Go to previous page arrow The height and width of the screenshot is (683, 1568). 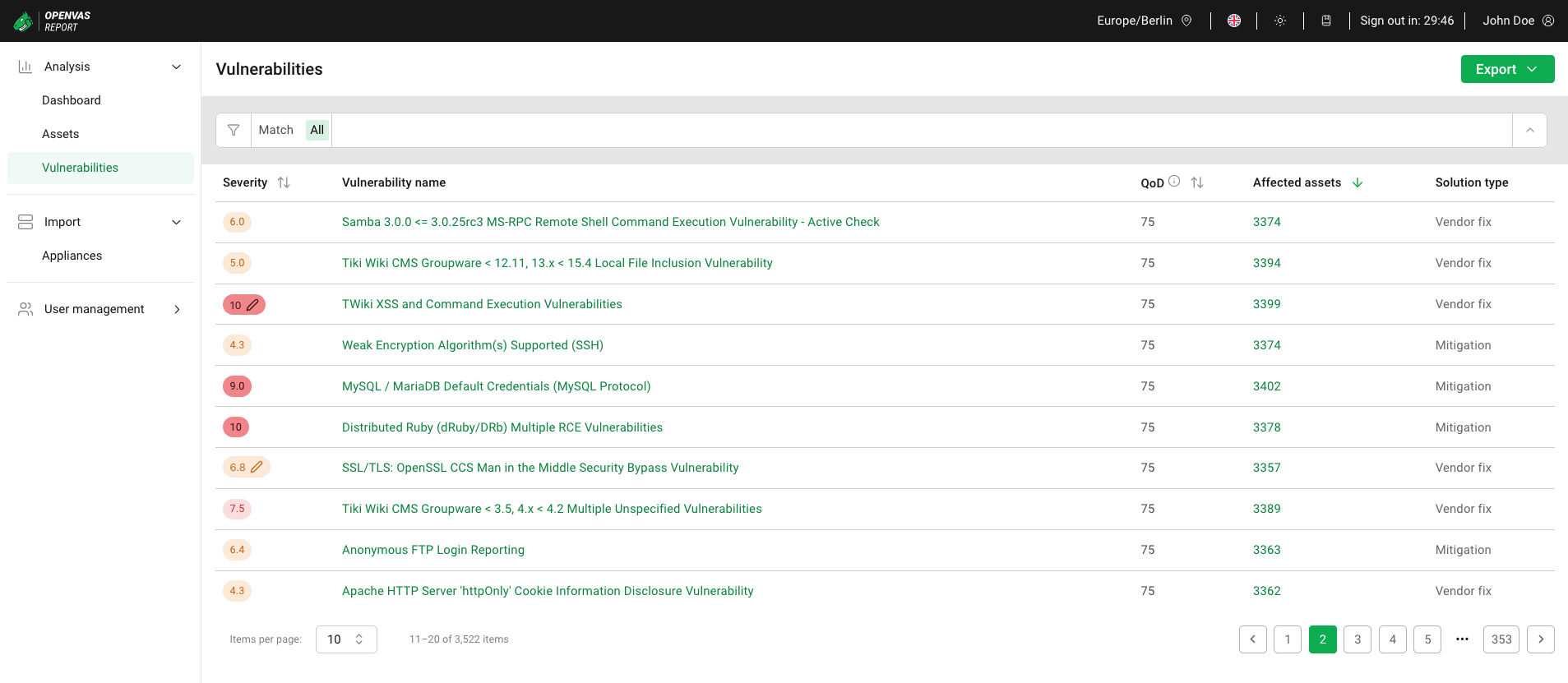pos(1253,639)
